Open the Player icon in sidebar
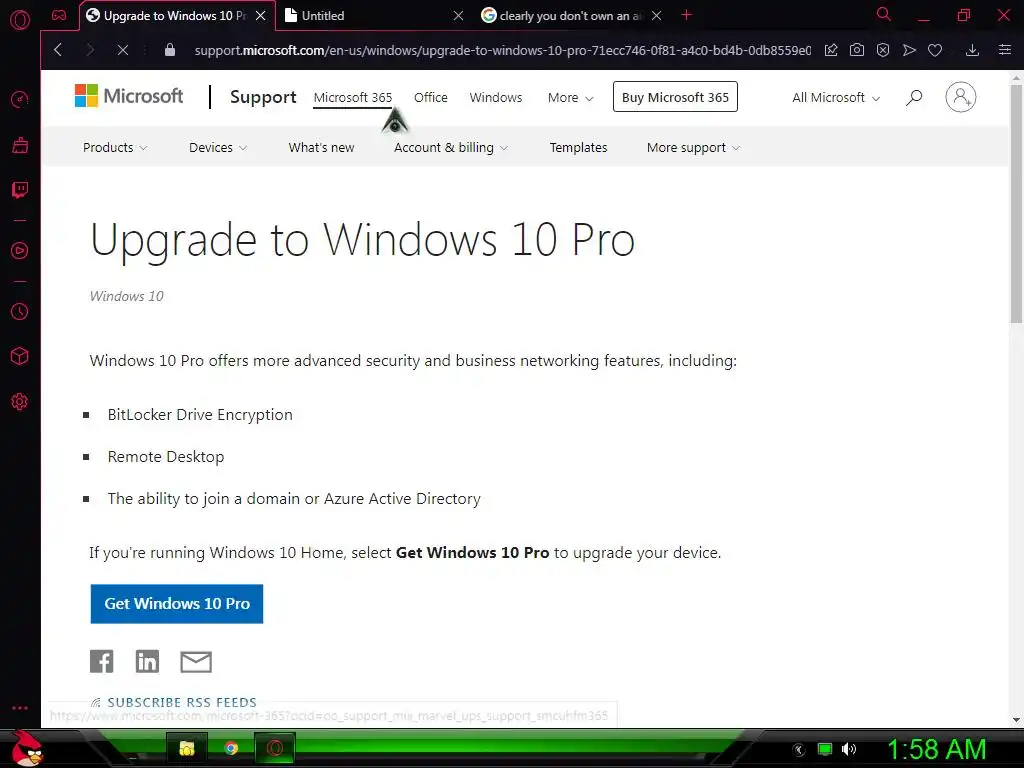1024x768 pixels. point(20,251)
